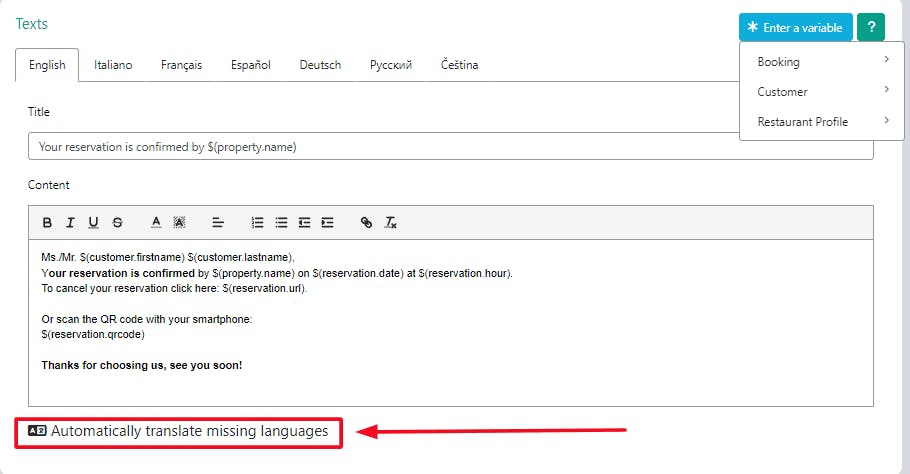Screen dimensions: 910x474
Task: Expand the Booking variables submenu
Action: click(822, 61)
